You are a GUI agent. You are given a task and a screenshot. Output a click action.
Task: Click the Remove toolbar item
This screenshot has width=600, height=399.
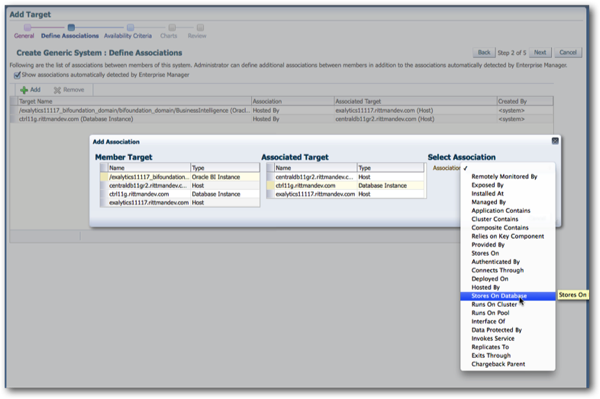pyautogui.click(x=69, y=90)
